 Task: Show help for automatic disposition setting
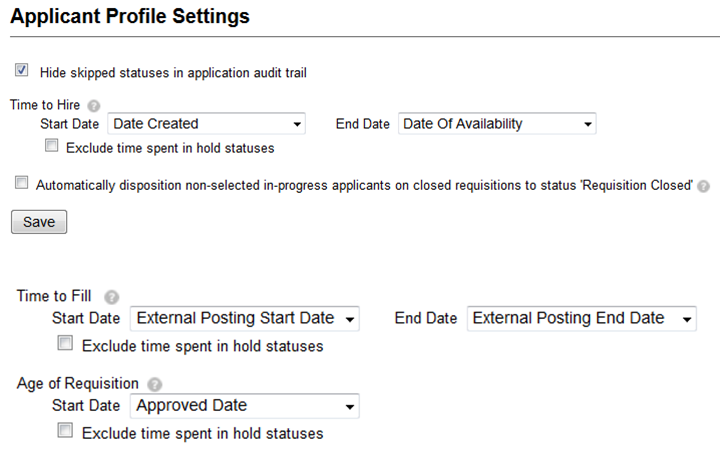[x=703, y=186]
